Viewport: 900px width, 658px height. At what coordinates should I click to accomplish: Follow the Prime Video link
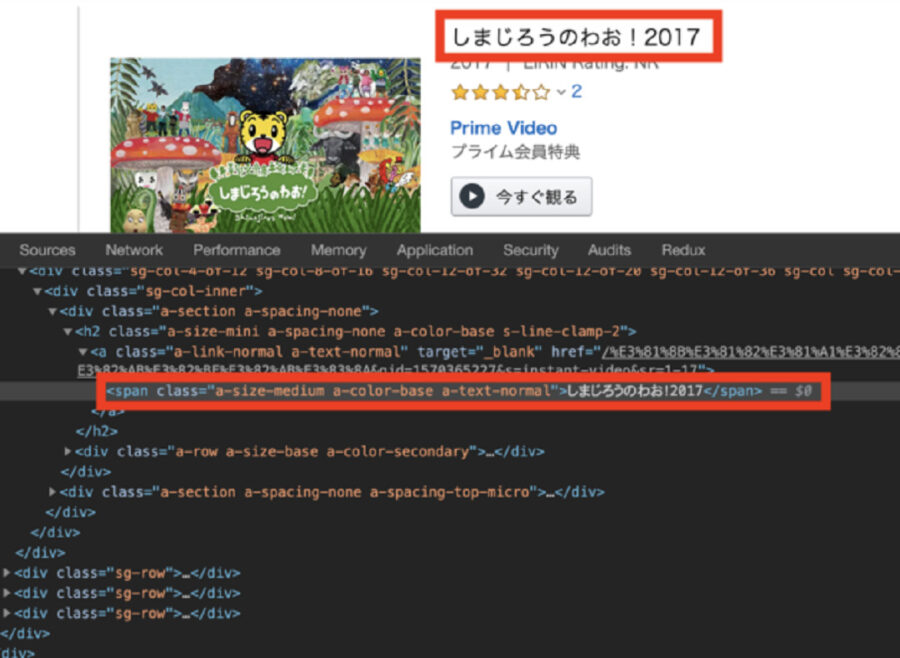(x=503, y=128)
